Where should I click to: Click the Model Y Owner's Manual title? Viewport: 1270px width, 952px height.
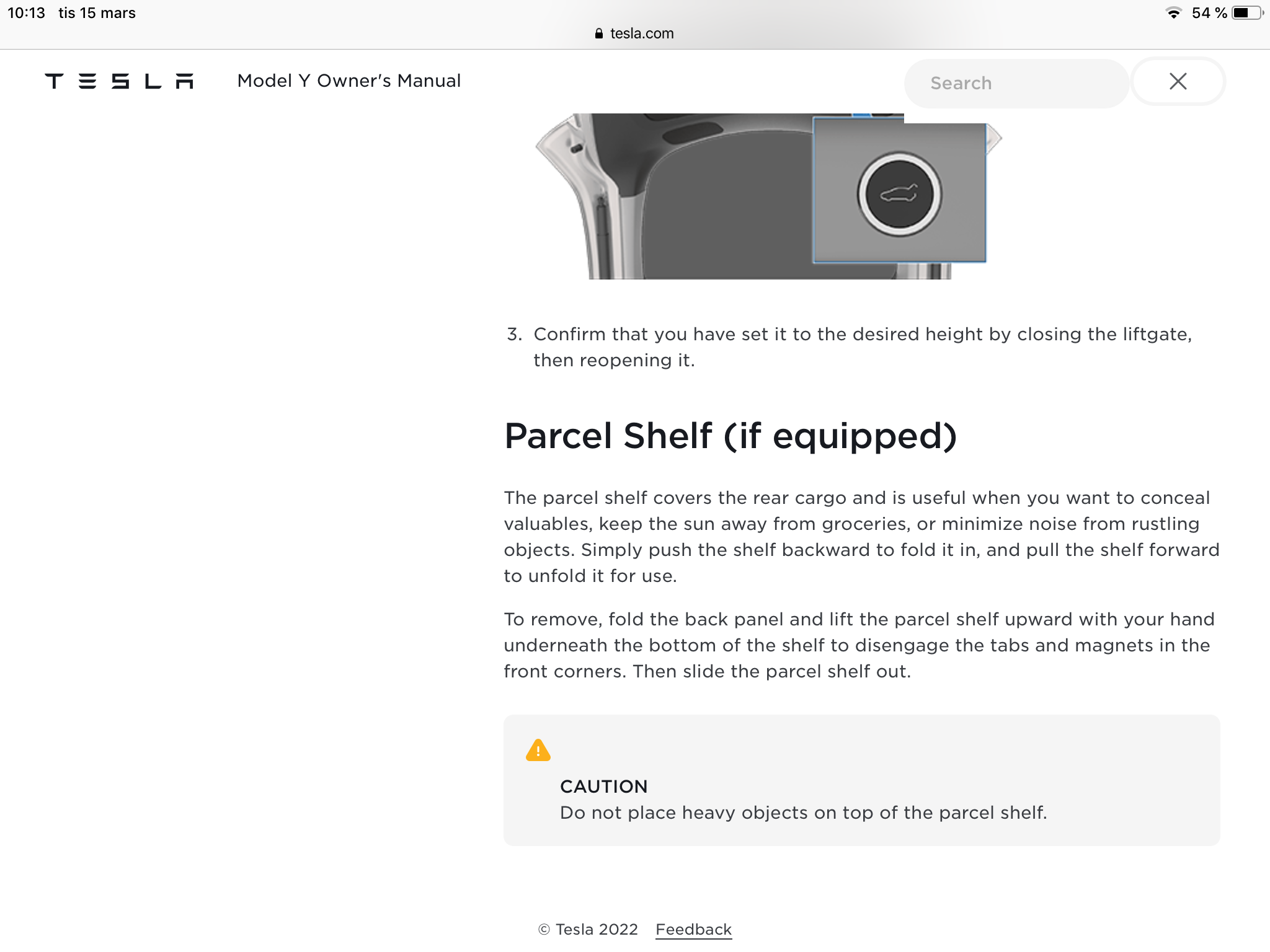349,81
